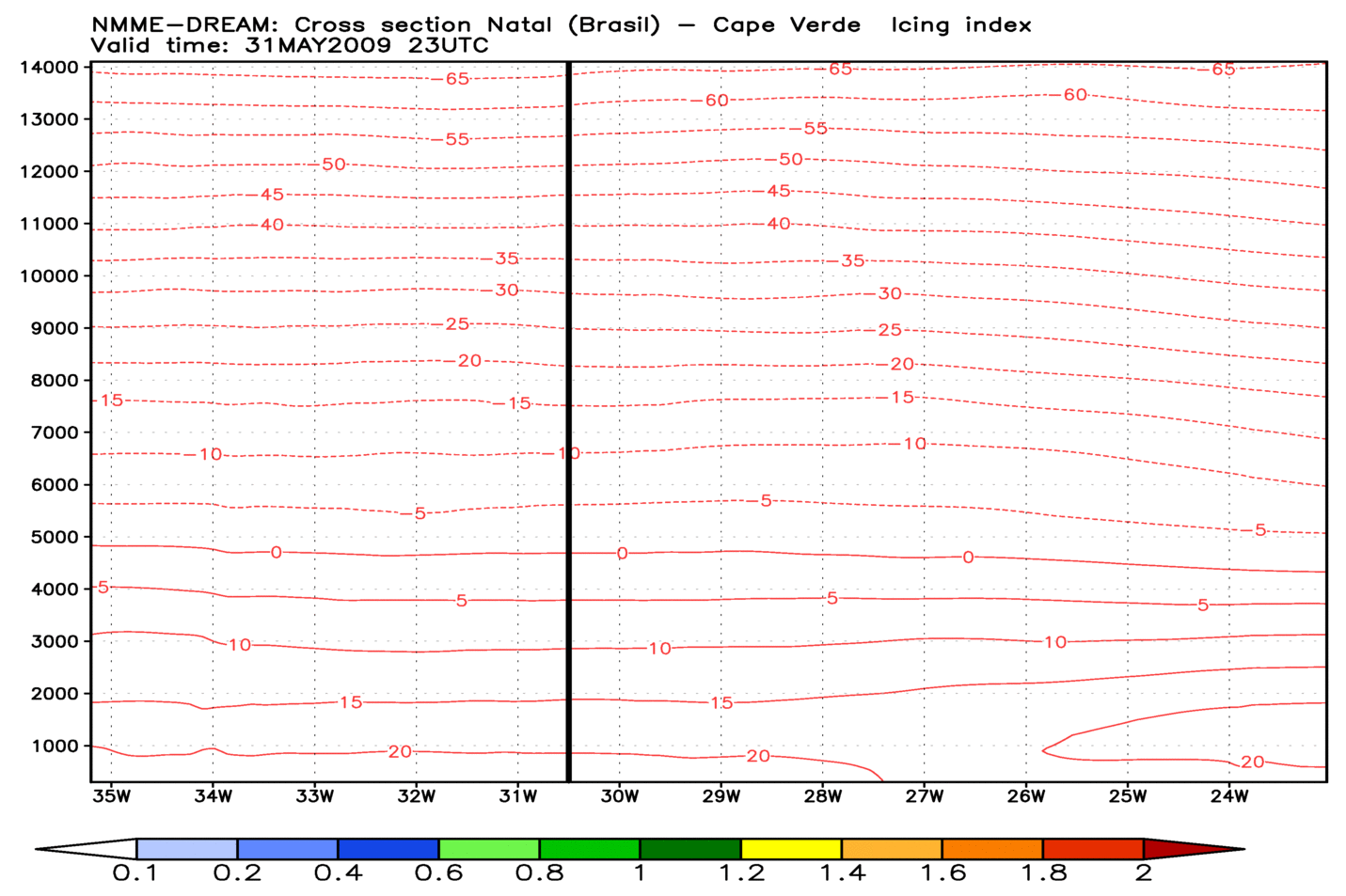Screen dimensions: 1346x896
Task: Click the 11000 altitude axis label
Action: [49, 224]
